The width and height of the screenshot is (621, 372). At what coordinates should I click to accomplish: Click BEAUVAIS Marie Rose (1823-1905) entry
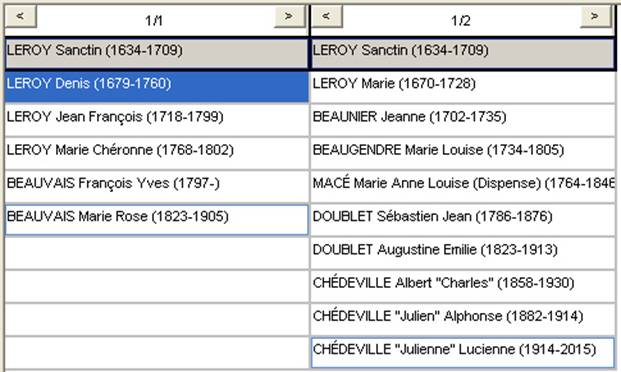[x=156, y=220]
